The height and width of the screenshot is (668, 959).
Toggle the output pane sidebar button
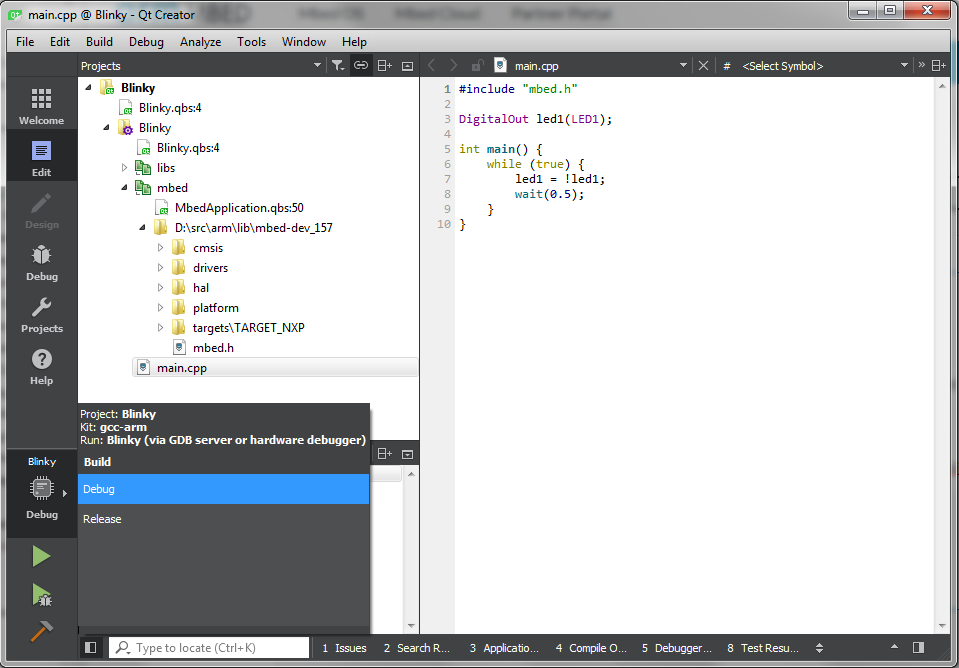coord(90,647)
